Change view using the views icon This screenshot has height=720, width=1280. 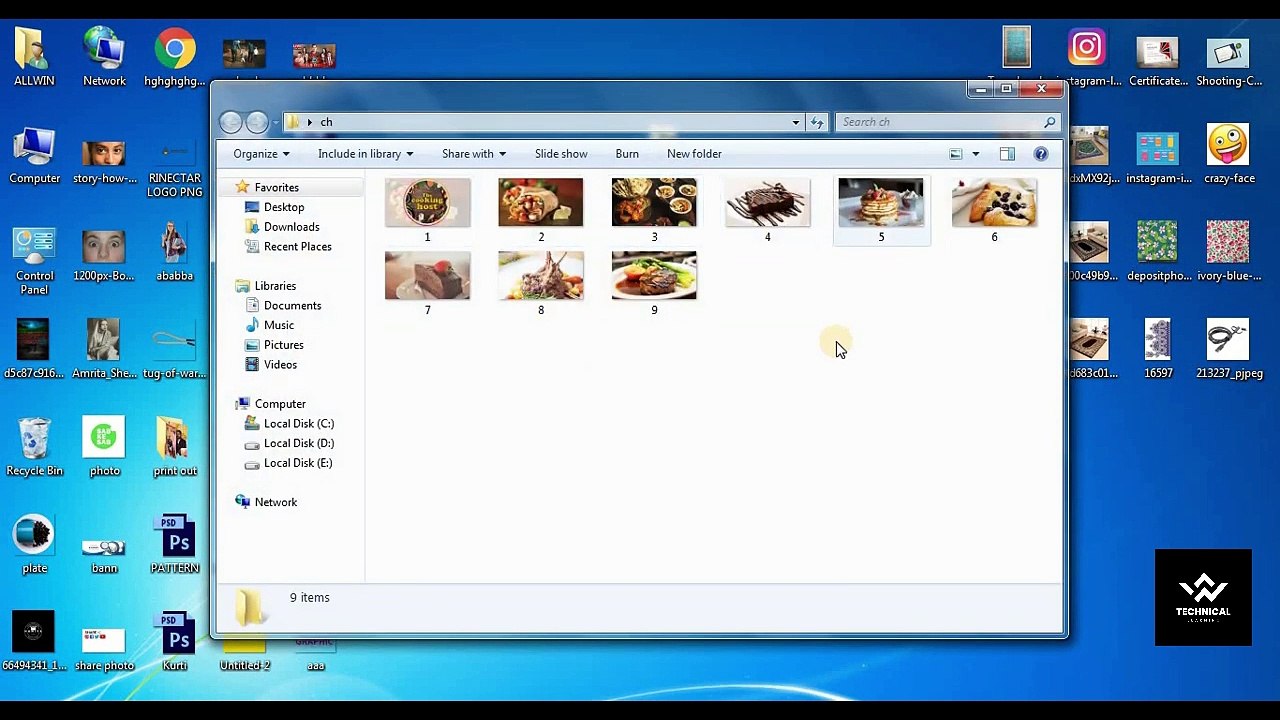tap(956, 154)
